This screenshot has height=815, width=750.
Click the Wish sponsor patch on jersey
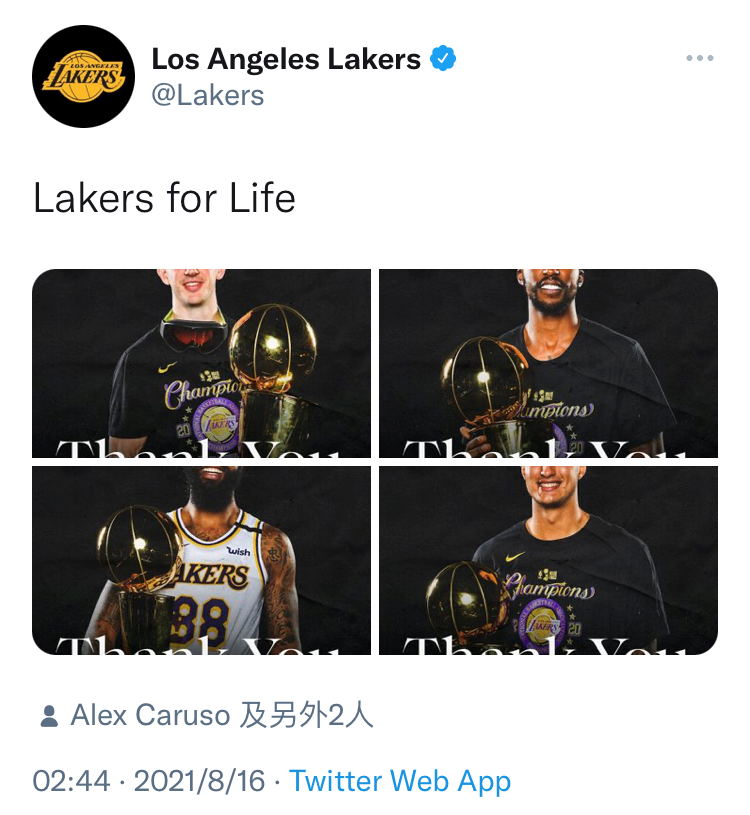tap(239, 551)
